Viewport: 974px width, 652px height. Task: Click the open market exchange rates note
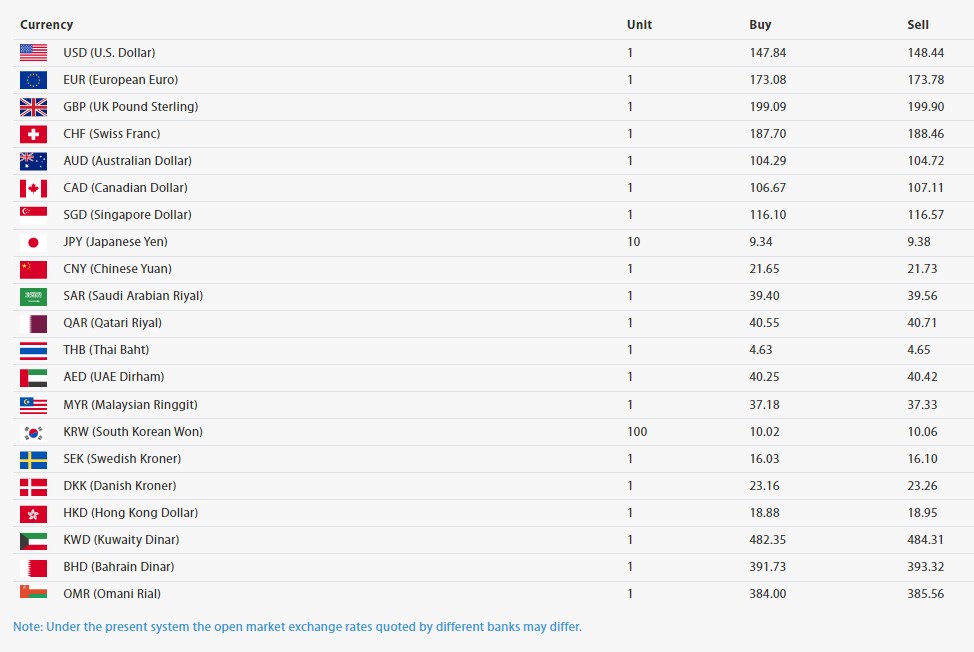pos(297,627)
